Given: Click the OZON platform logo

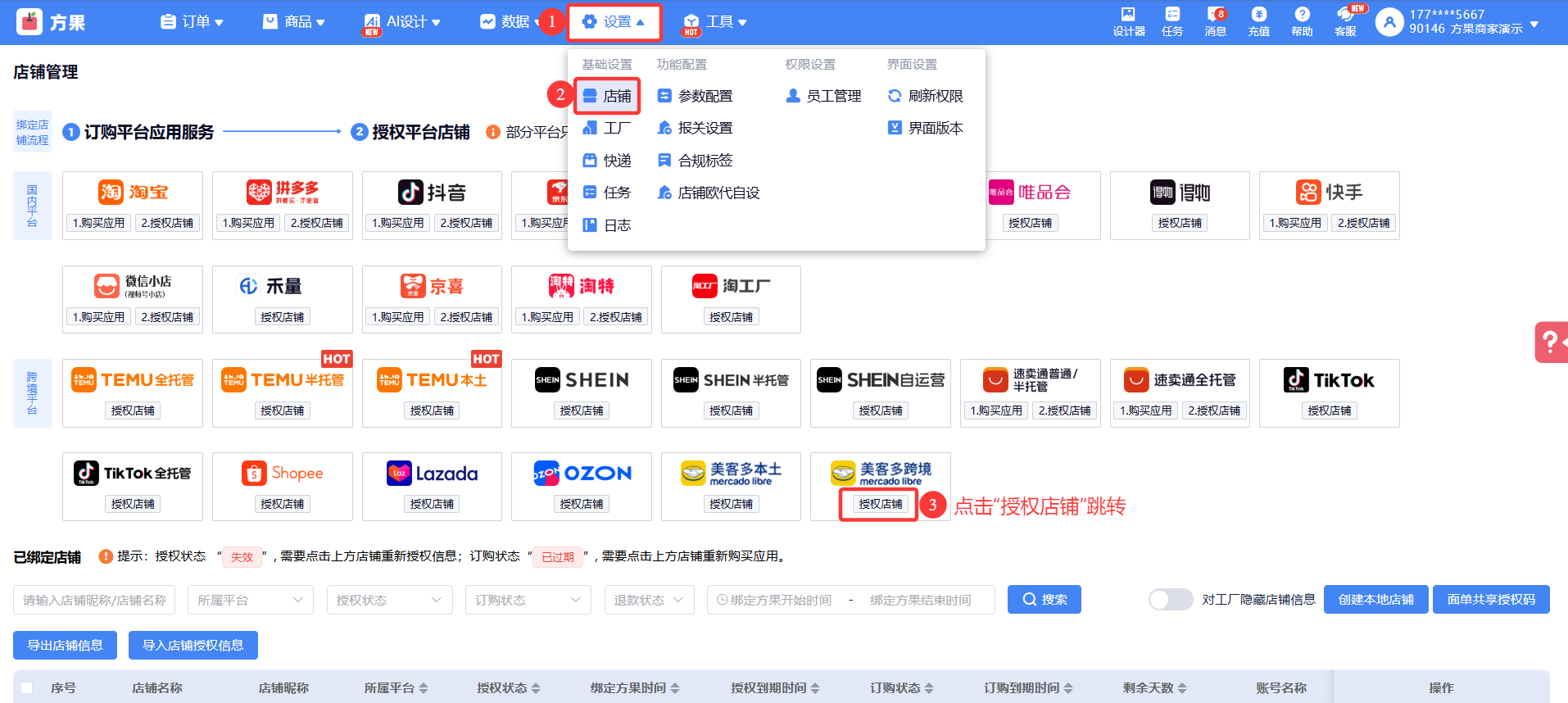Looking at the screenshot, I should (582, 474).
